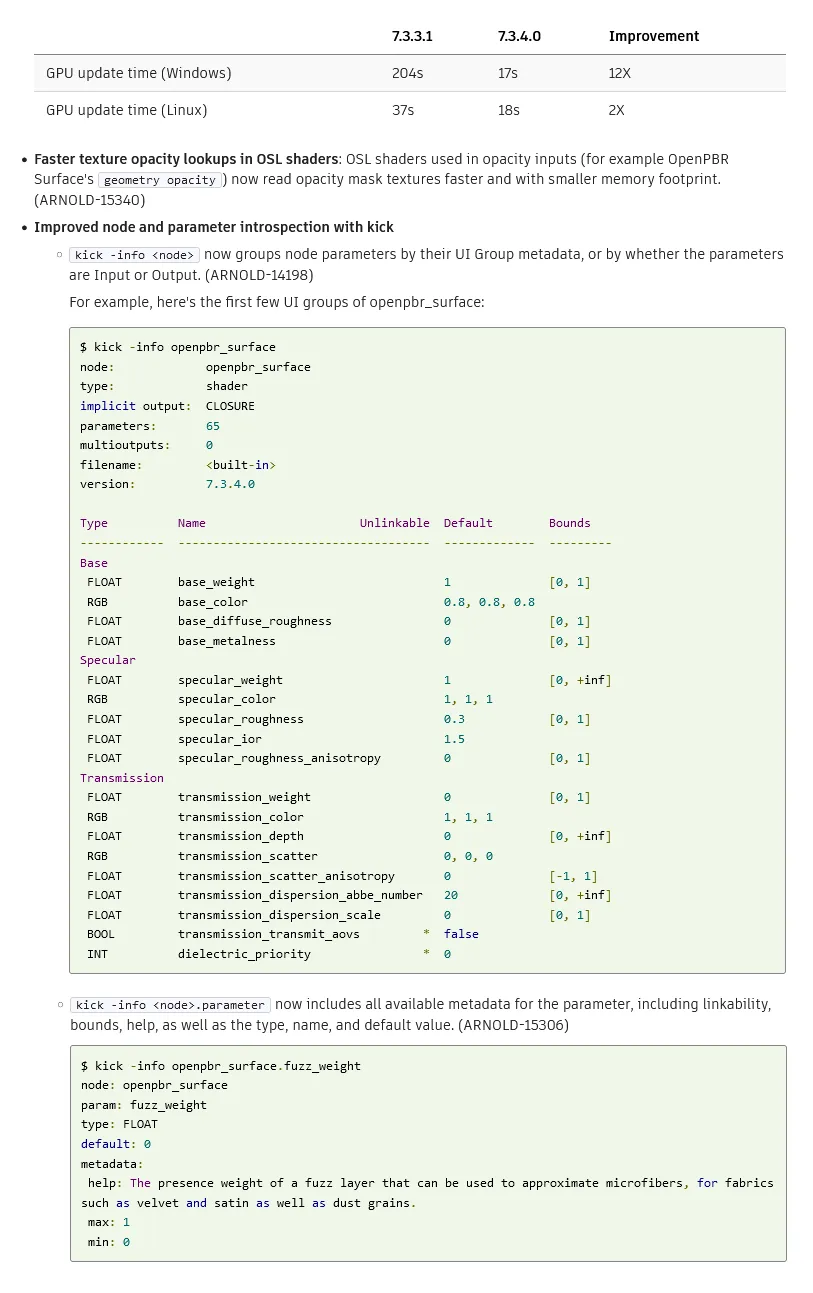Click the ARNOLD-15306 ticket reference
The image size is (813, 1293).
[x=514, y=1025]
